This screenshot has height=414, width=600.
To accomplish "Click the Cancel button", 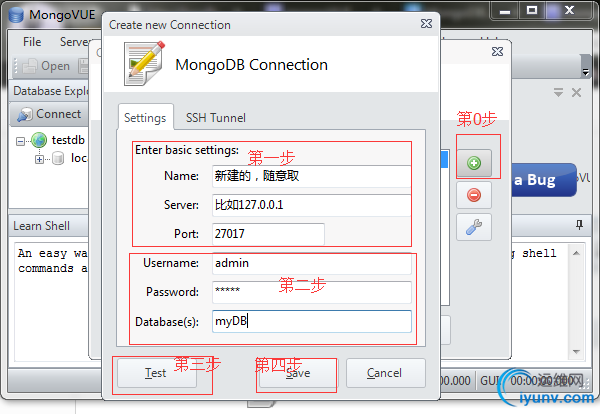I will pyautogui.click(x=386, y=373).
